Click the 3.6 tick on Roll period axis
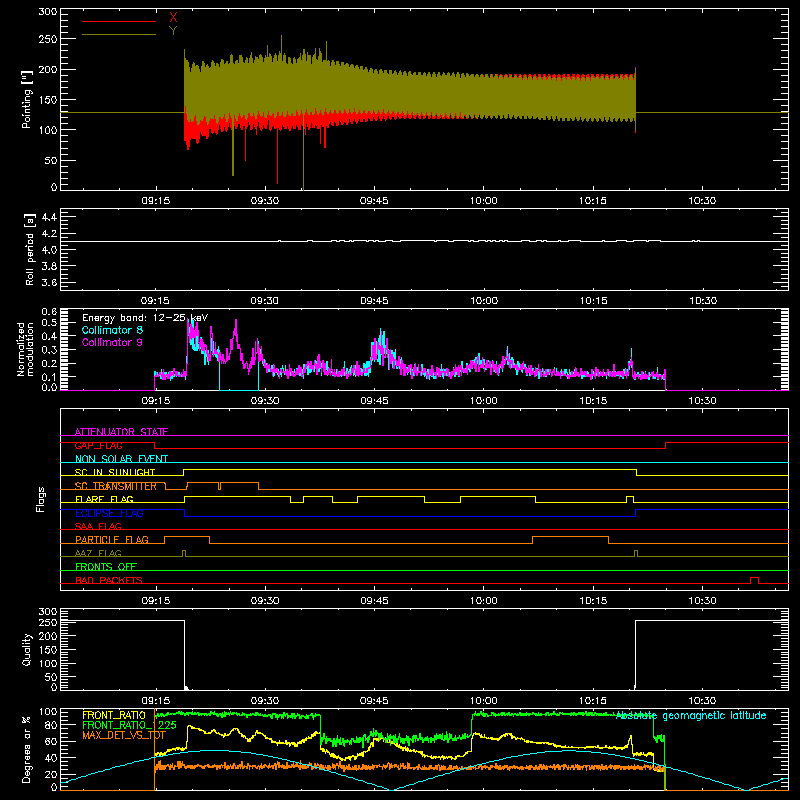The height and width of the screenshot is (800, 800). click(49, 282)
